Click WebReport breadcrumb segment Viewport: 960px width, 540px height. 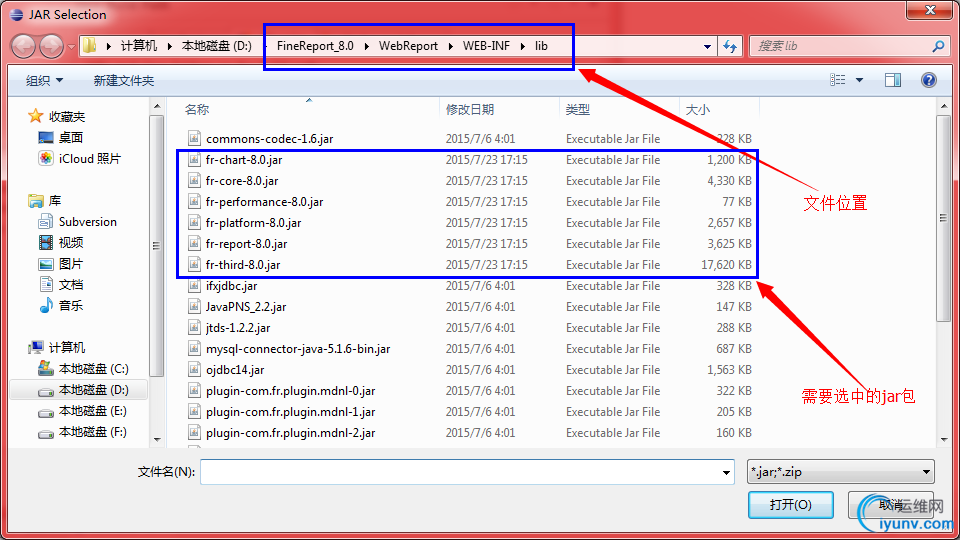[408, 46]
